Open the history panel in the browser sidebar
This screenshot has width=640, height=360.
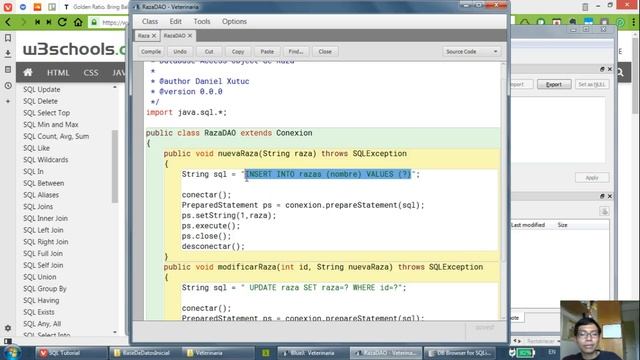tap(8, 86)
